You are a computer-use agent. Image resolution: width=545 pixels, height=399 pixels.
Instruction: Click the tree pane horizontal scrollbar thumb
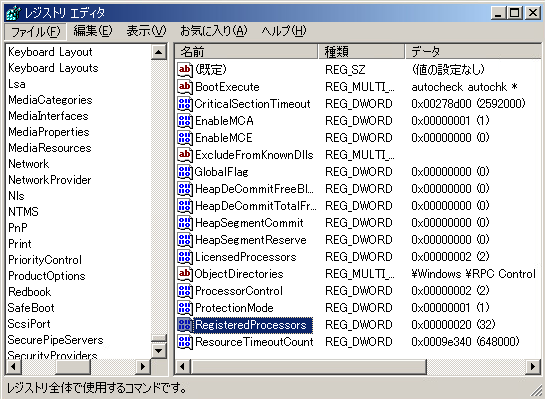73,367
